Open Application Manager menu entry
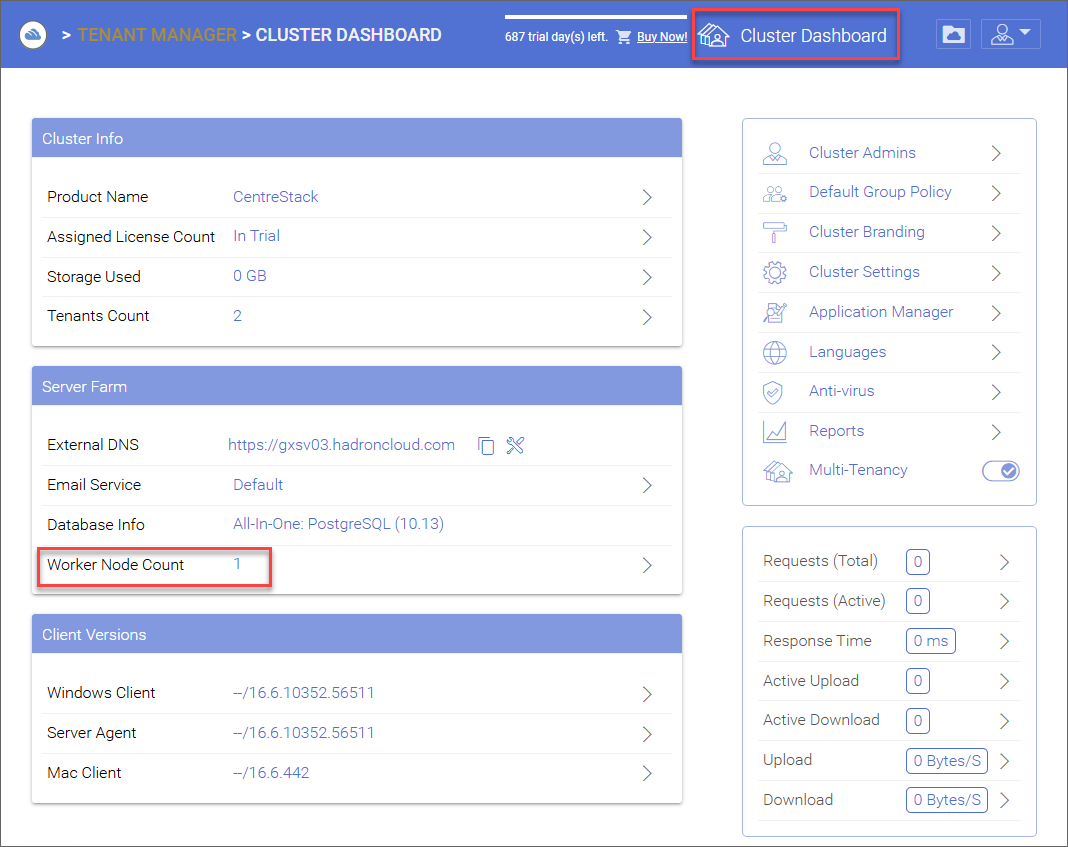This screenshot has width=1068, height=847. [x=881, y=312]
